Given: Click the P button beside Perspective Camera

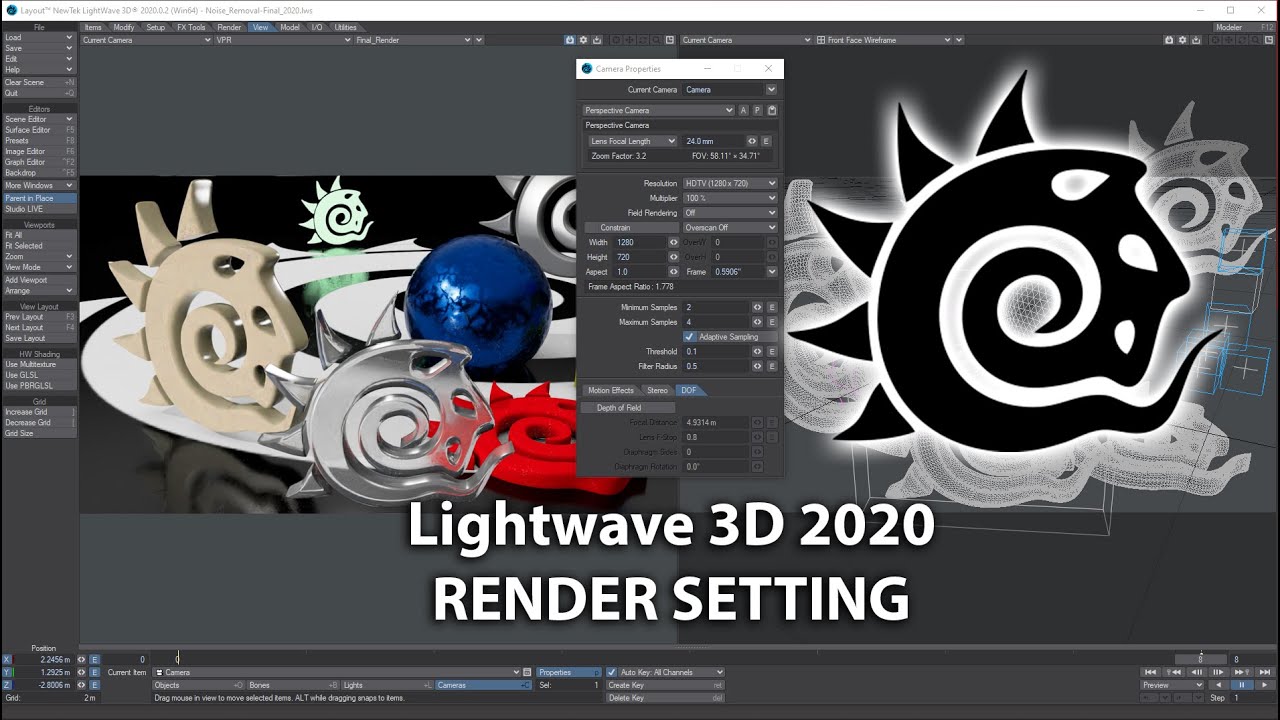Looking at the screenshot, I should (757, 110).
